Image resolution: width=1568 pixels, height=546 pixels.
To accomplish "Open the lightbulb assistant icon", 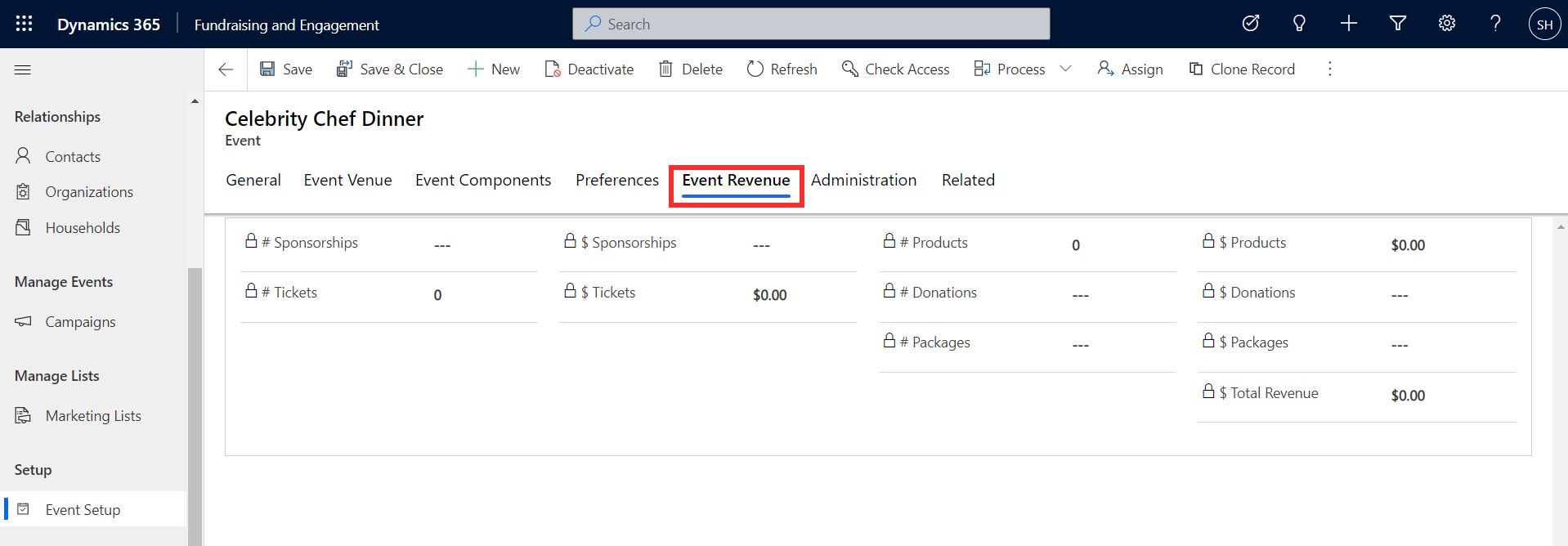I will pos(1299,24).
